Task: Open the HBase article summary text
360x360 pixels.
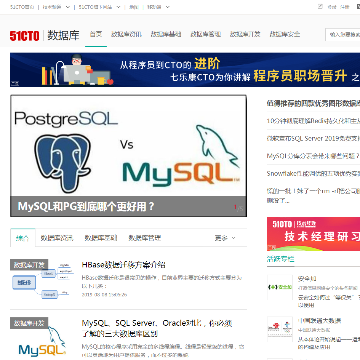Action: (162, 282)
